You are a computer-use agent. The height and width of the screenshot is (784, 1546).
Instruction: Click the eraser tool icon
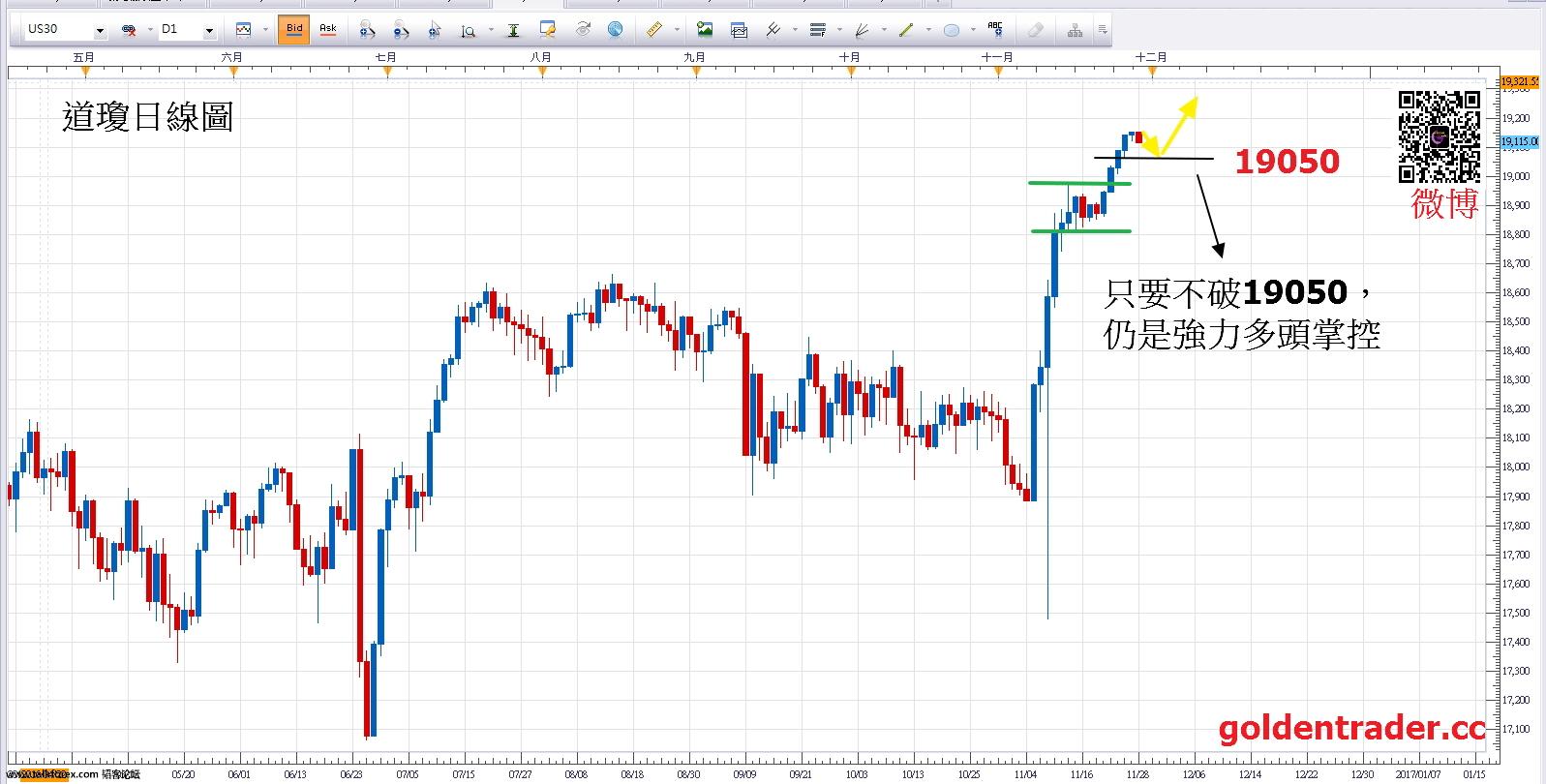point(1035,30)
